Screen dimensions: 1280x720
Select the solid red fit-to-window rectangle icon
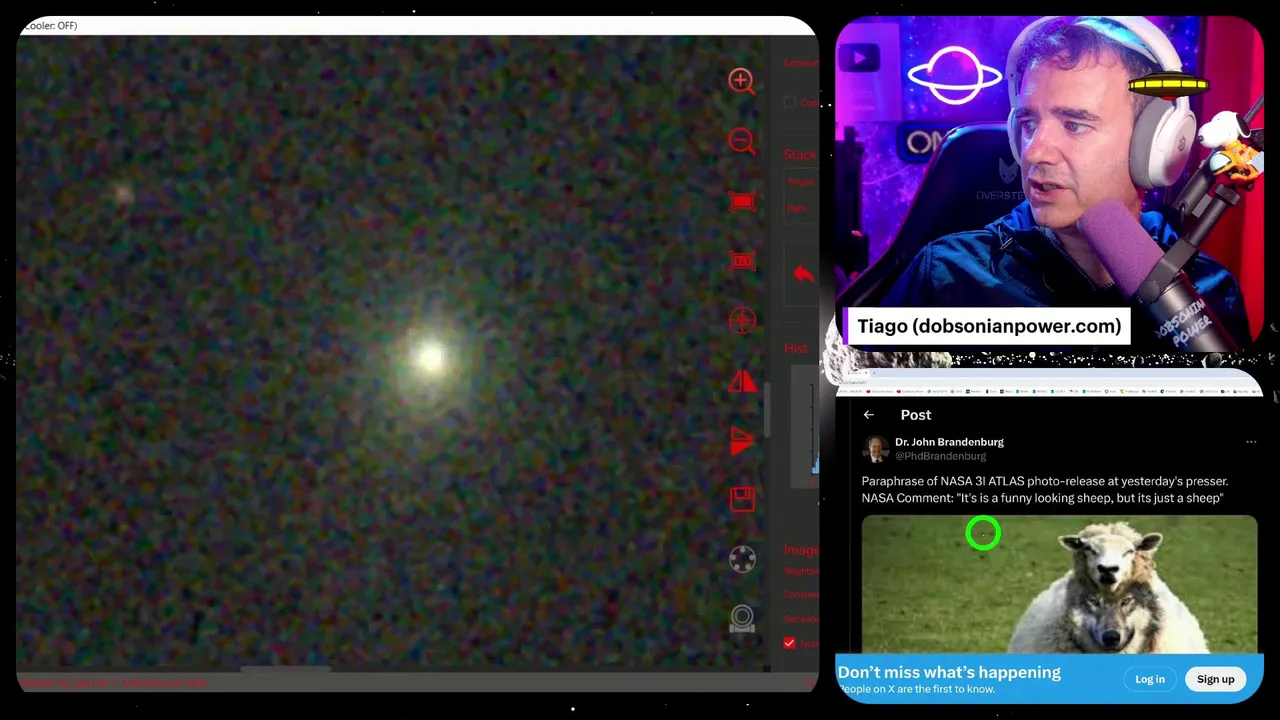742,201
